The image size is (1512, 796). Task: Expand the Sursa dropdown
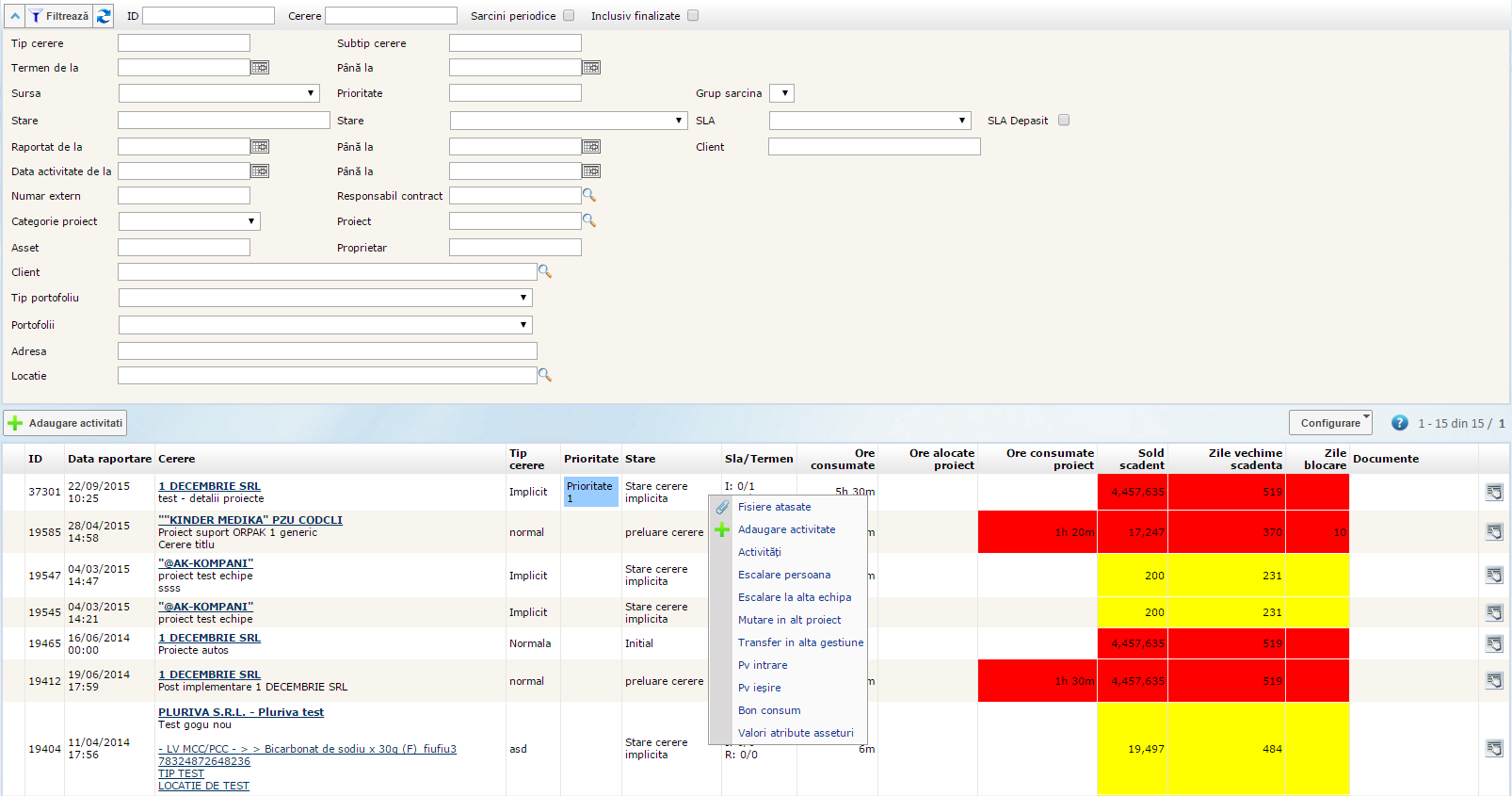click(218, 93)
